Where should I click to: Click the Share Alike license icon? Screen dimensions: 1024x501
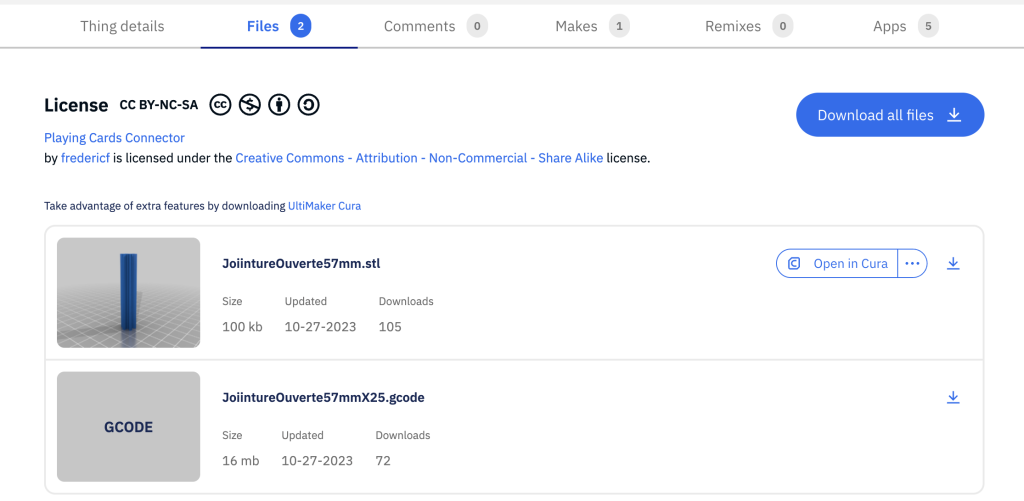pyautogui.click(x=308, y=105)
